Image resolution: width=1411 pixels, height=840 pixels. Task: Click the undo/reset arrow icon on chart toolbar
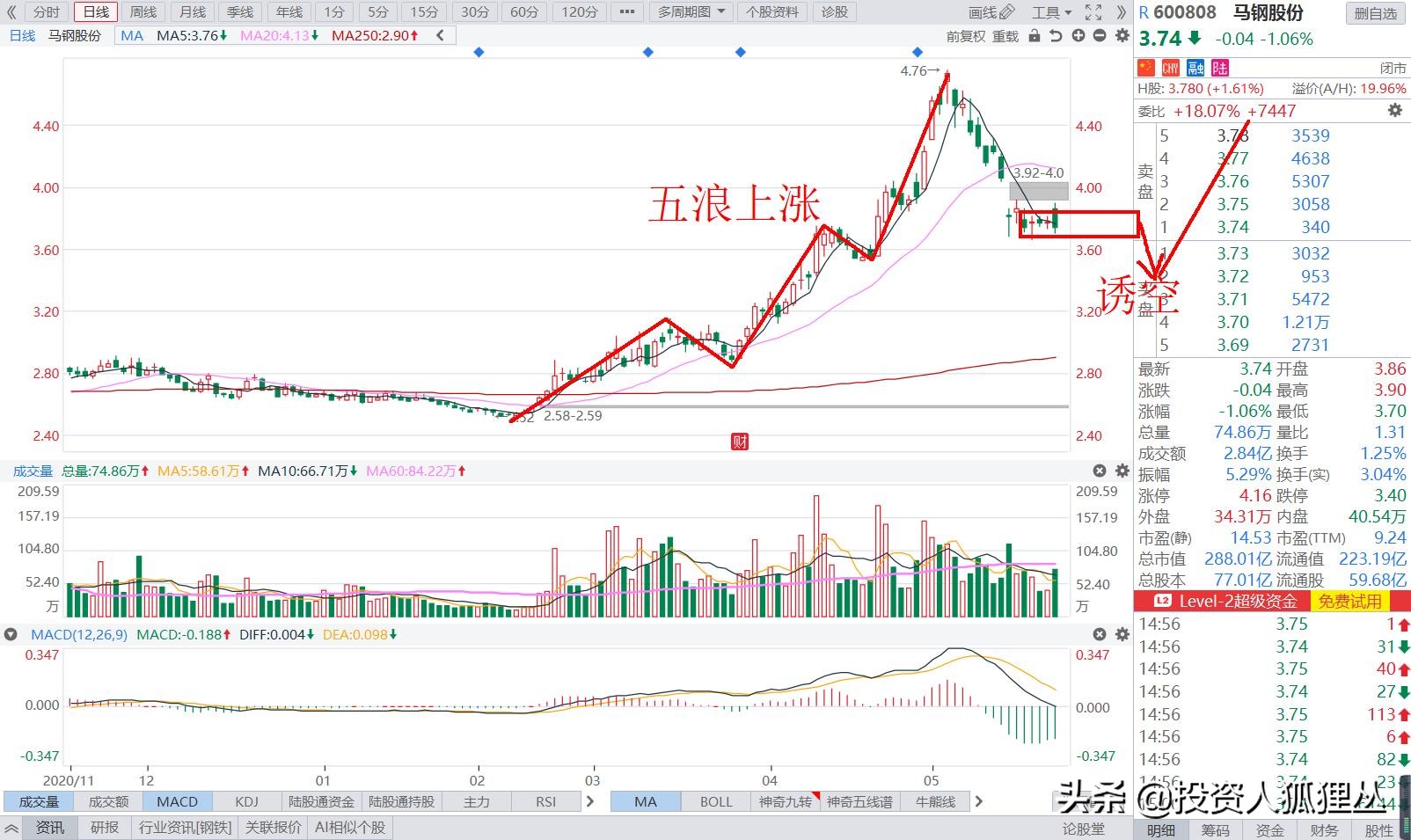(x=1056, y=36)
